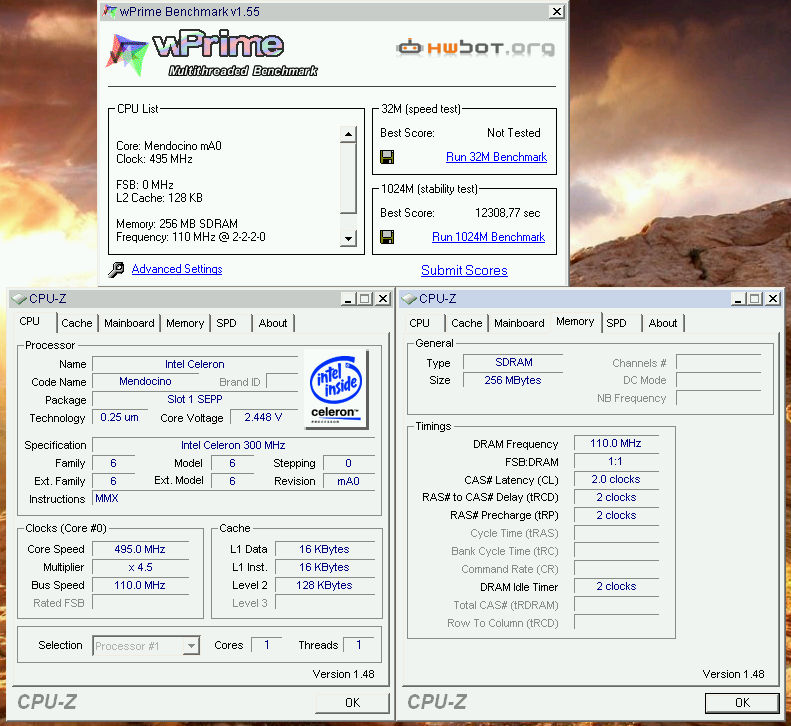Image resolution: width=791 pixels, height=726 pixels.
Task: Click the Submit Scores link
Action: click(464, 270)
